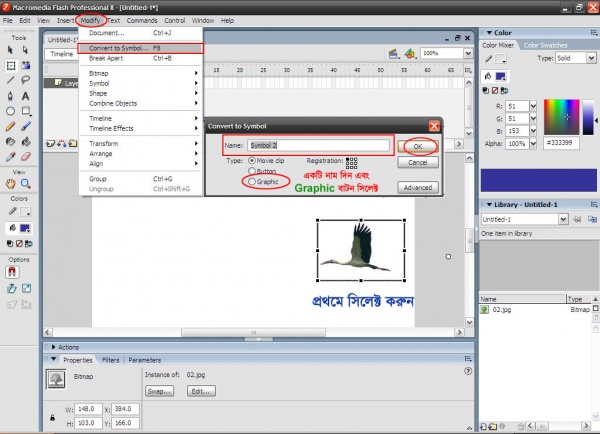Click the toolbar fill color swatch

pyautogui.click(x=25, y=228)
